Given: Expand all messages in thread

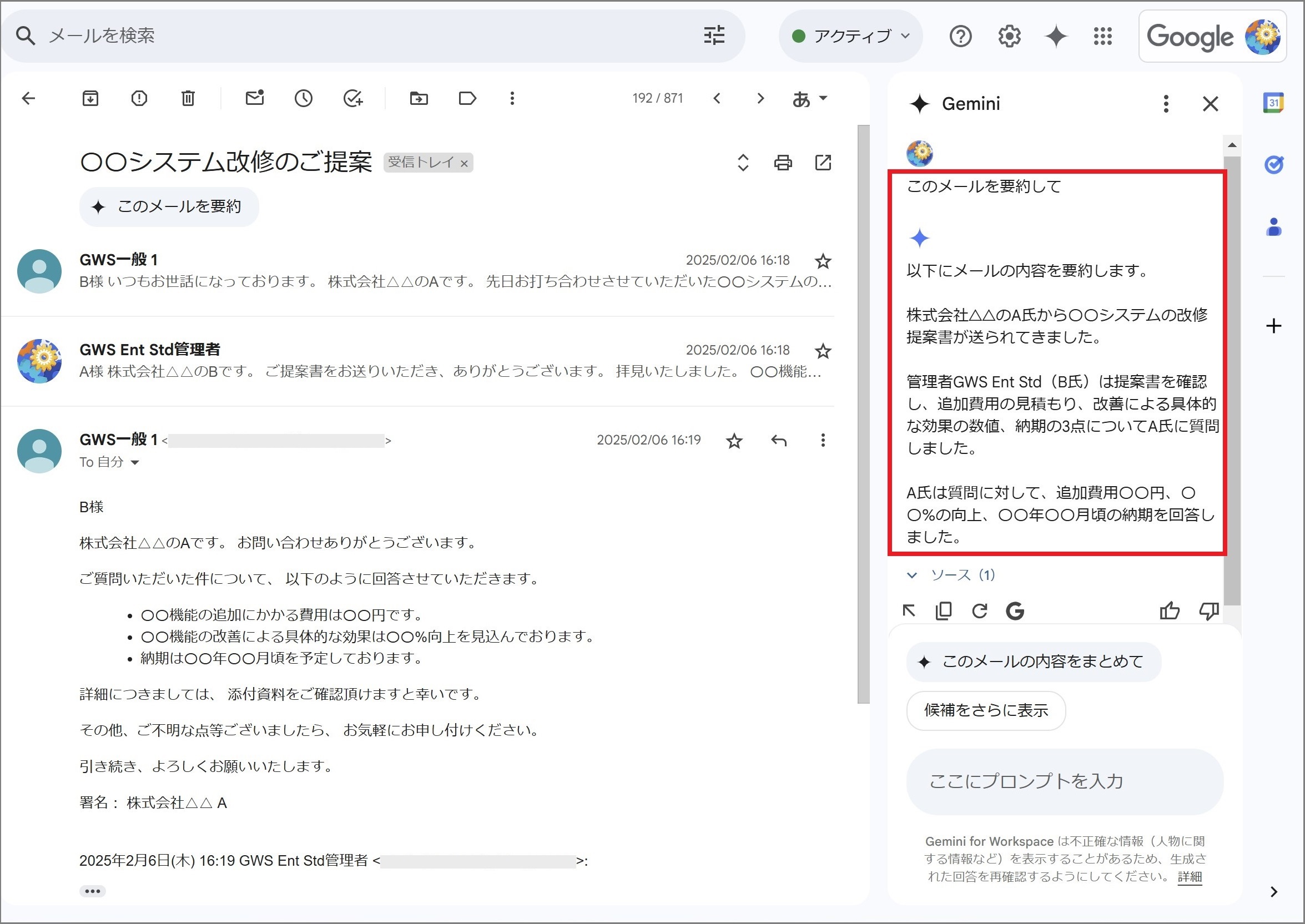Looking at the screenshot, I should (x=743, y=162).
